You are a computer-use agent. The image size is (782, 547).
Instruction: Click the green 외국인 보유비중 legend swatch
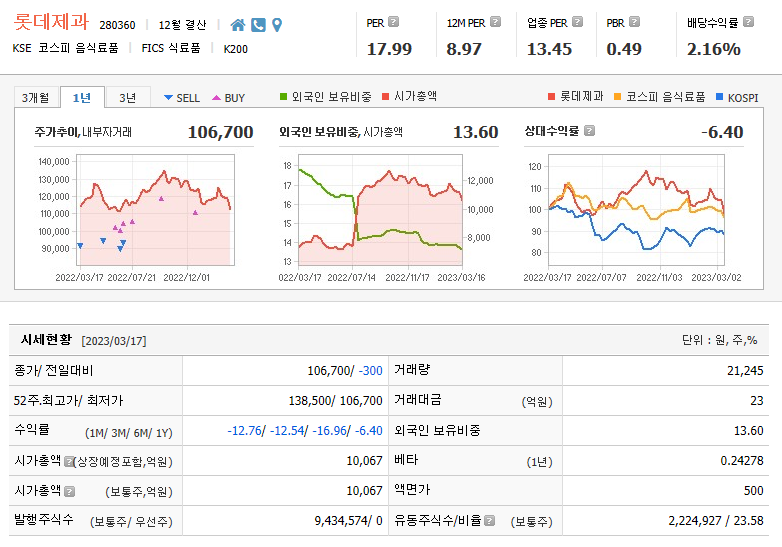pos(283,96)
